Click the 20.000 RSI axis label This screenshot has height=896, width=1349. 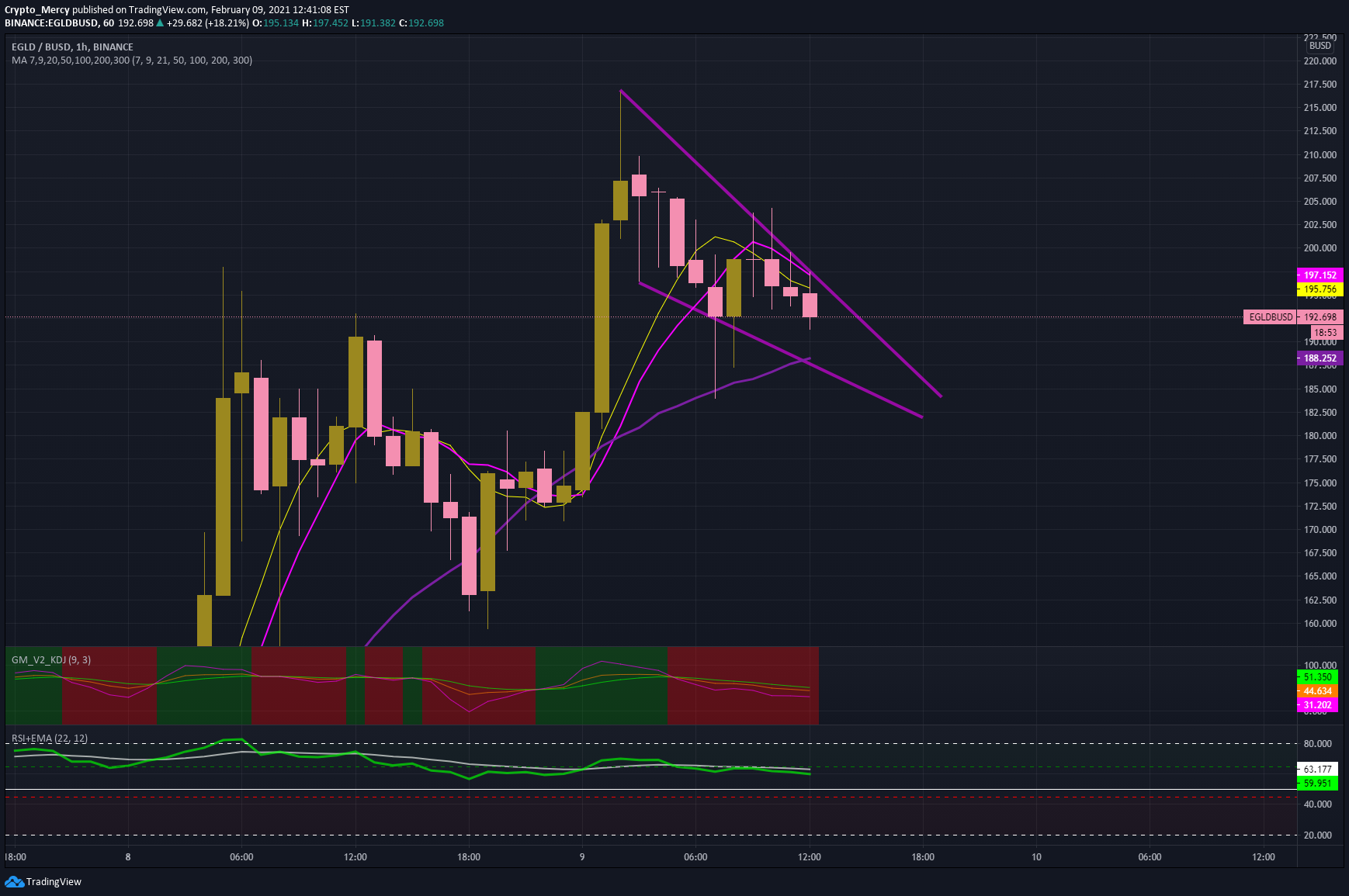[x=1318, y=835]
